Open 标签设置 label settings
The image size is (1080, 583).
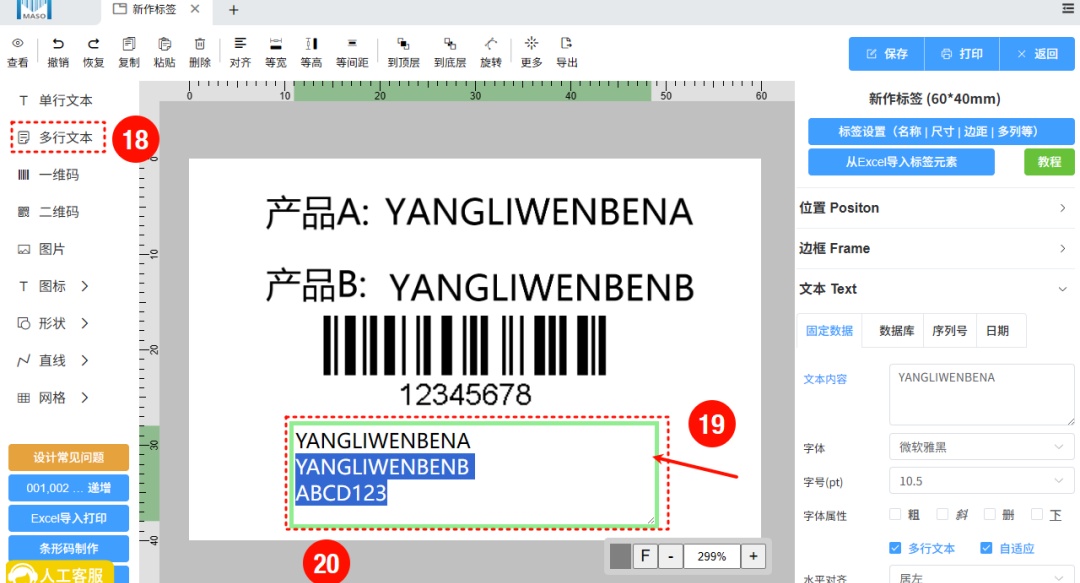(941, 132)
